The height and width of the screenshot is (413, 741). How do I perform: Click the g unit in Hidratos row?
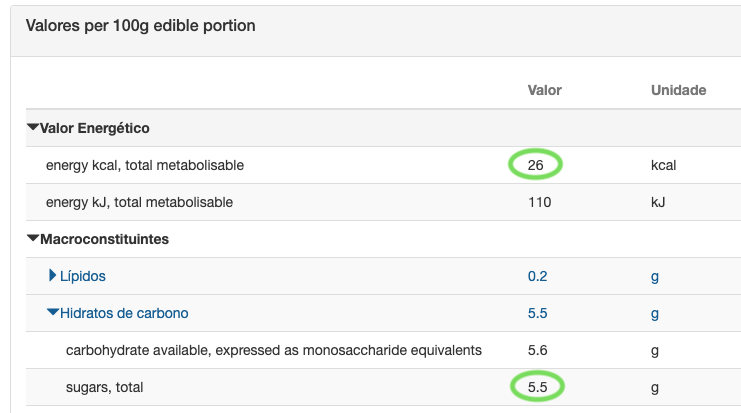[655, 314]
